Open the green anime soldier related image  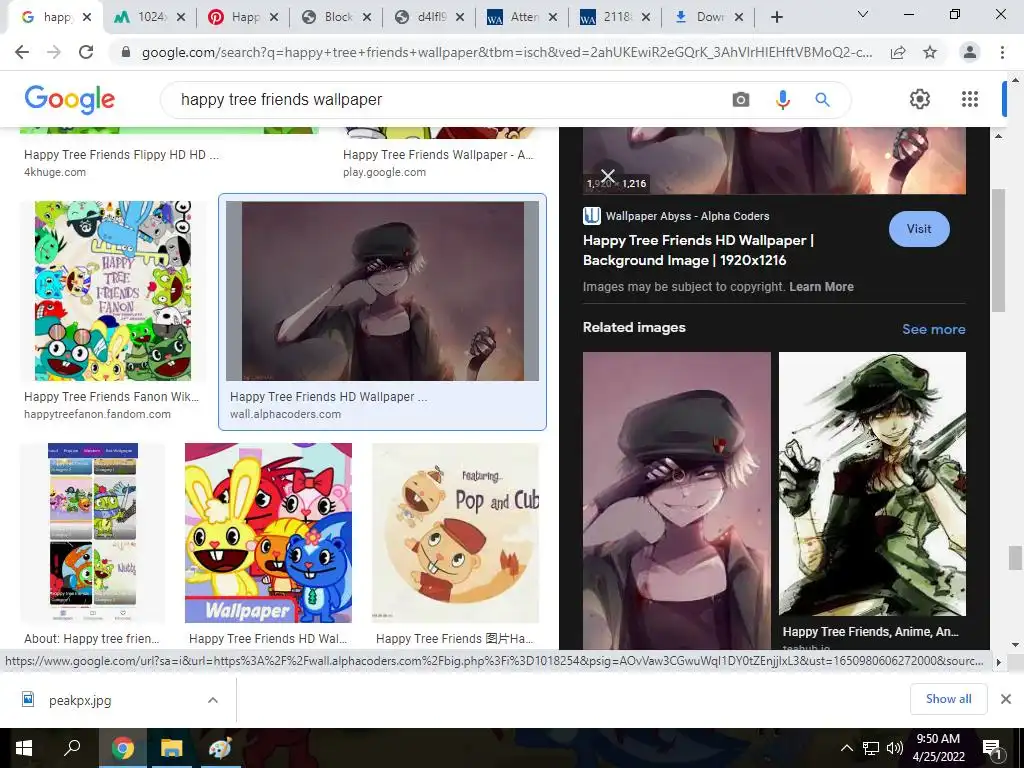[872, 484]
